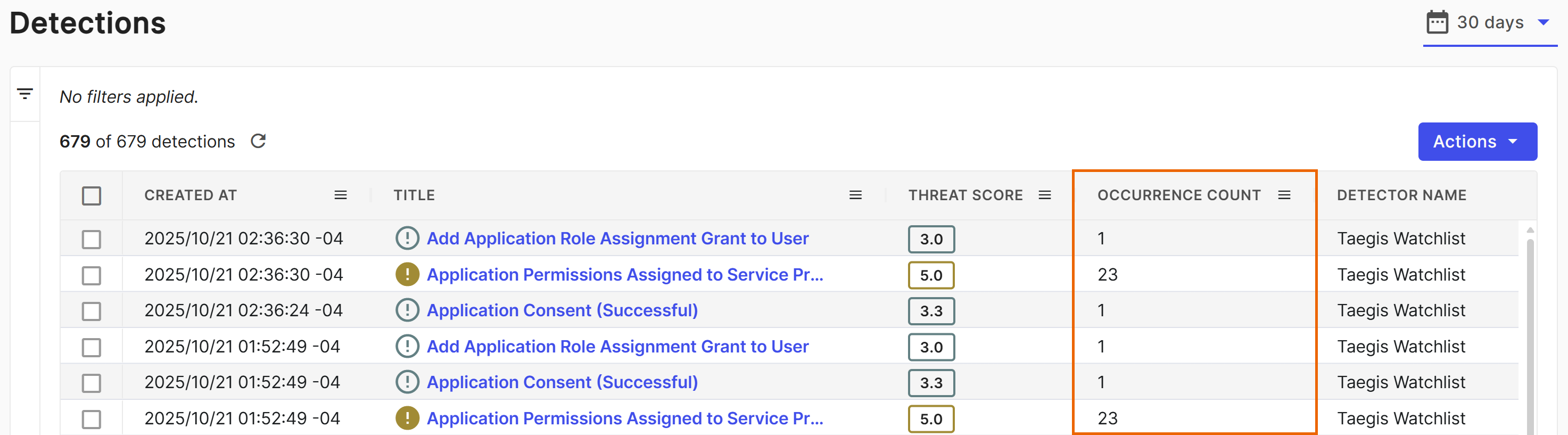Click severity icon on 02:36:24 Application Consent row
This screenshot has width=1568, height=435.
(x=407, y=310)
